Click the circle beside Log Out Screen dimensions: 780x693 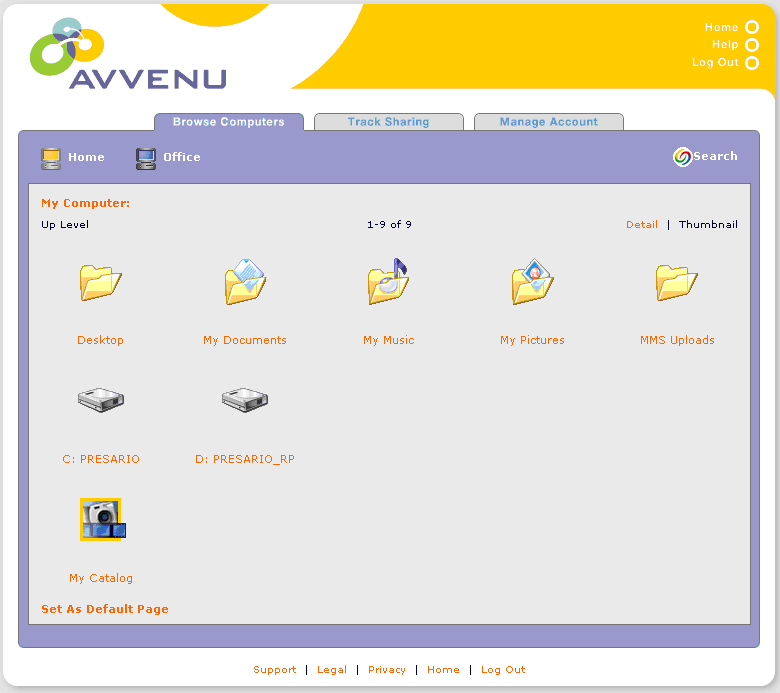pos(752,63)
